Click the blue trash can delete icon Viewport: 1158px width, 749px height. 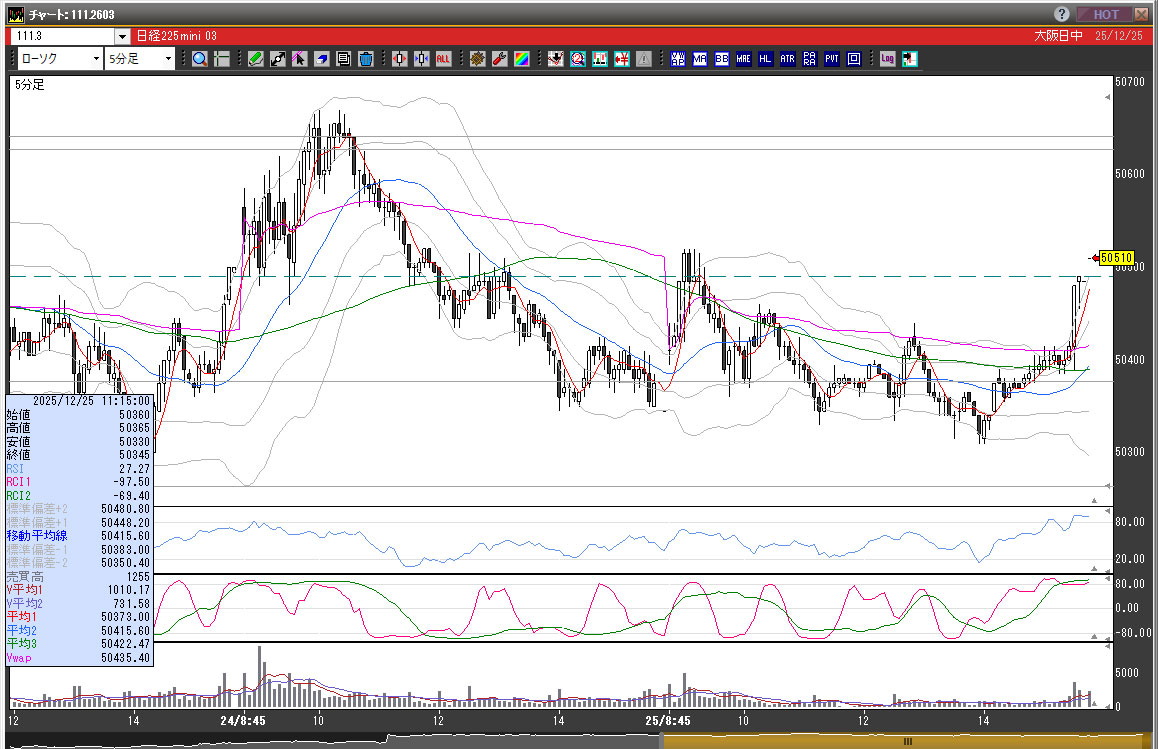(365, 59)
